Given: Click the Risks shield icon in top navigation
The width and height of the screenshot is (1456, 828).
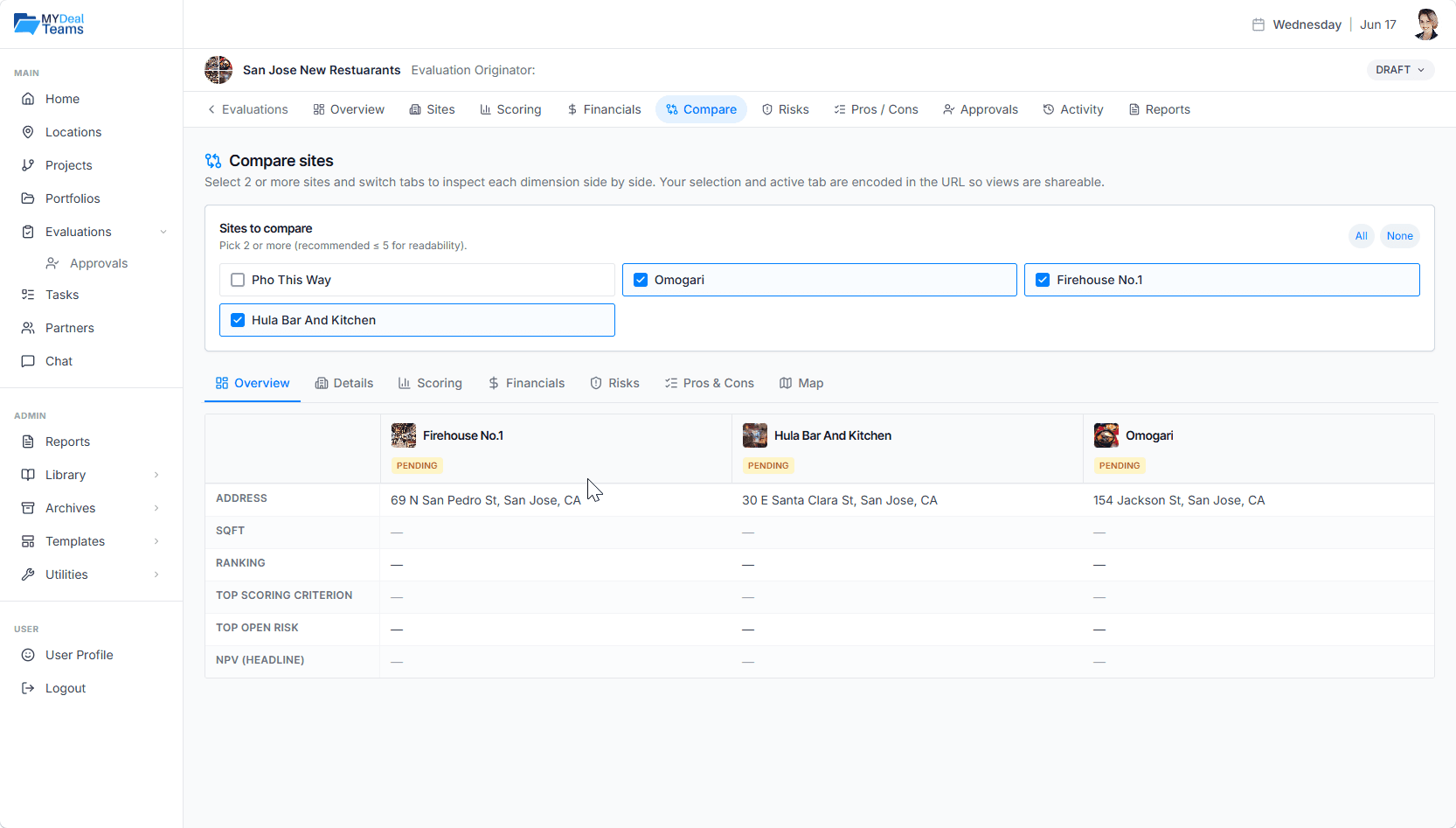Looking at the screenshot, I should tap(767, 109).
